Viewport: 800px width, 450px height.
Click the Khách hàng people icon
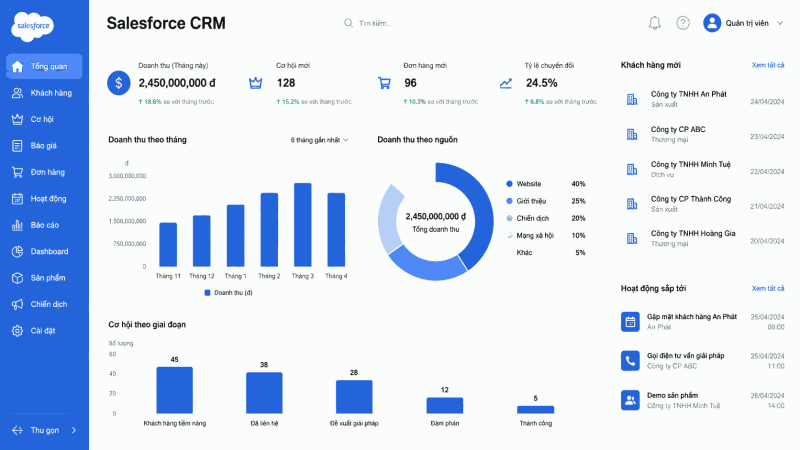(17, 93)
